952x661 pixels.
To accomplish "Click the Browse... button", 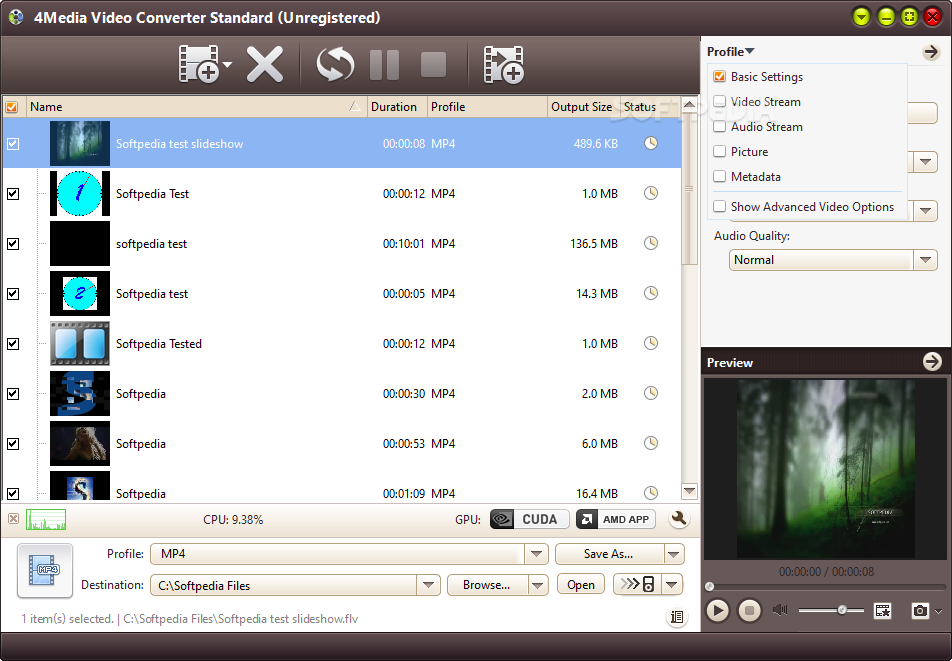I will tap(487, 585).
